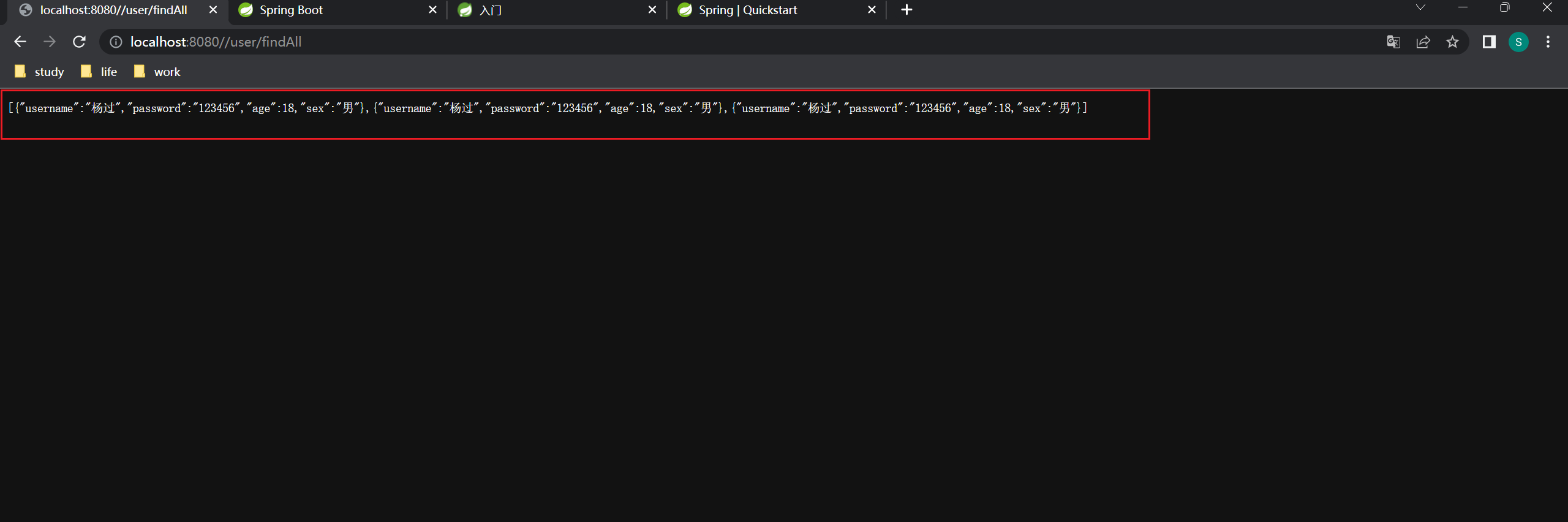1568x522 pixels.
Task: Switch to Spring | Quickstart tab
Action: pos(777,10)
